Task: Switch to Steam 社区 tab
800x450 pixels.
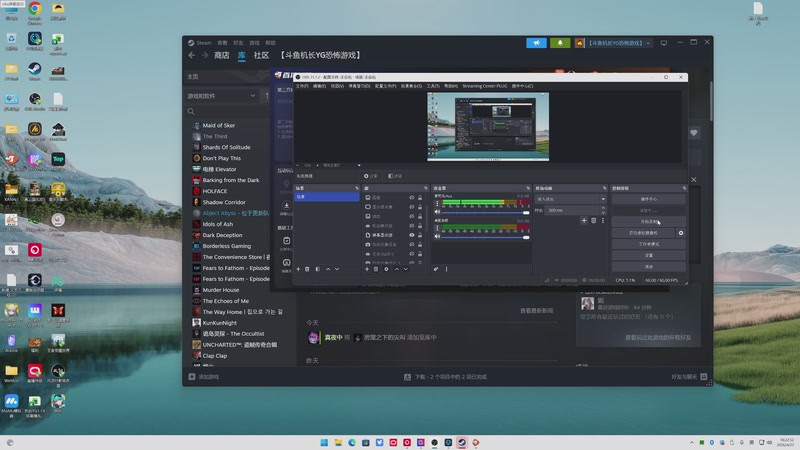Action: coord(261,55)
